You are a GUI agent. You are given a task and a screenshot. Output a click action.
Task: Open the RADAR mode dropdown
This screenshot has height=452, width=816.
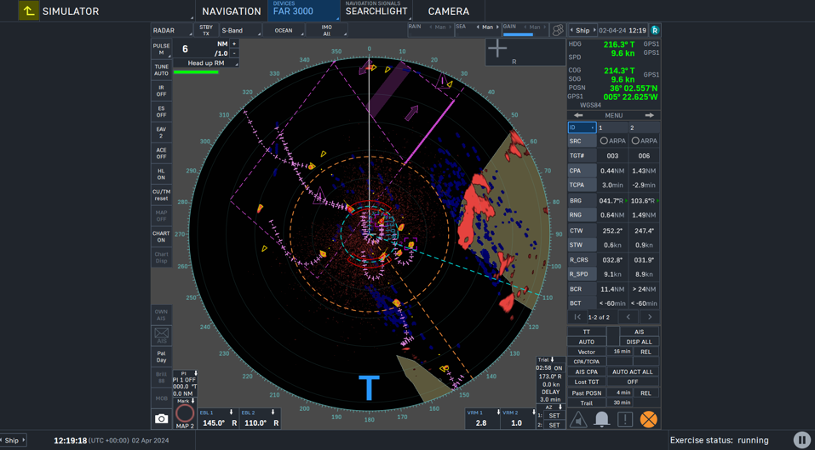tap(172, 30)
